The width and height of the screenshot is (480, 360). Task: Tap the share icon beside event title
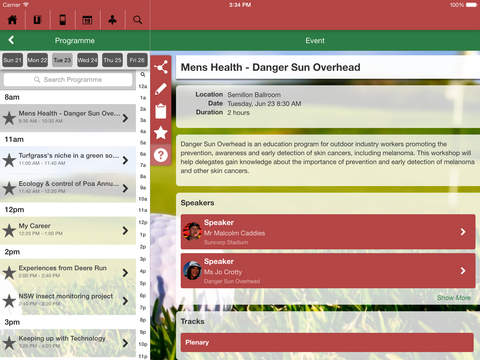(x=161, y=67)
